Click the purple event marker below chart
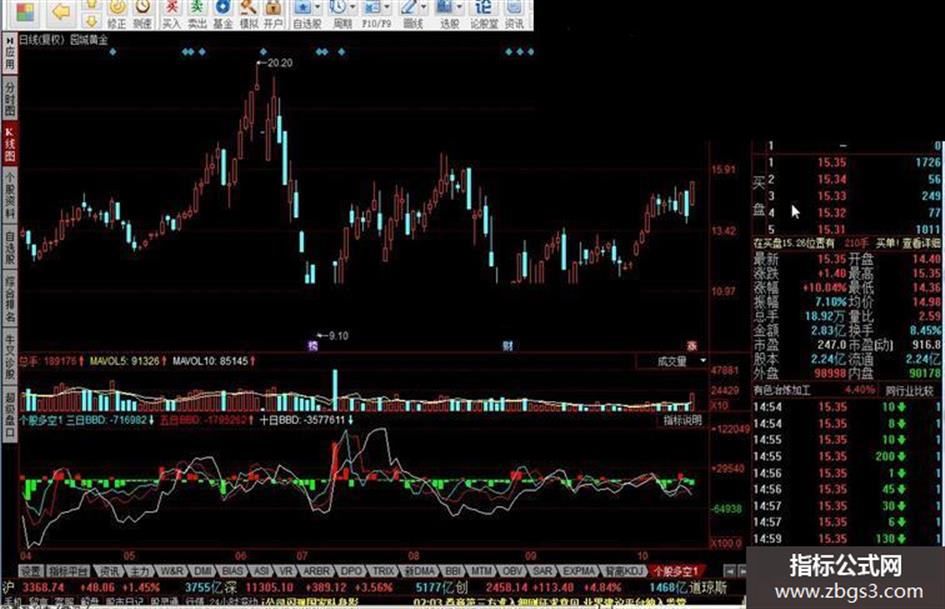This screenshot has height=609, width=945. pos(313,346)
